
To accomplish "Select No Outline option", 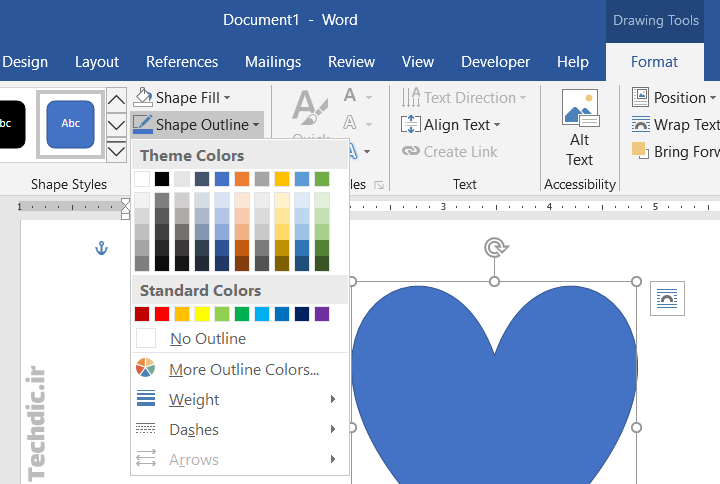I will (x=240, y=338).
